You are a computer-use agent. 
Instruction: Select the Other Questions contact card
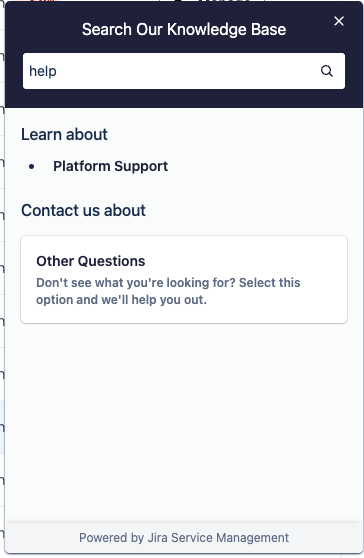click(184, 279)
